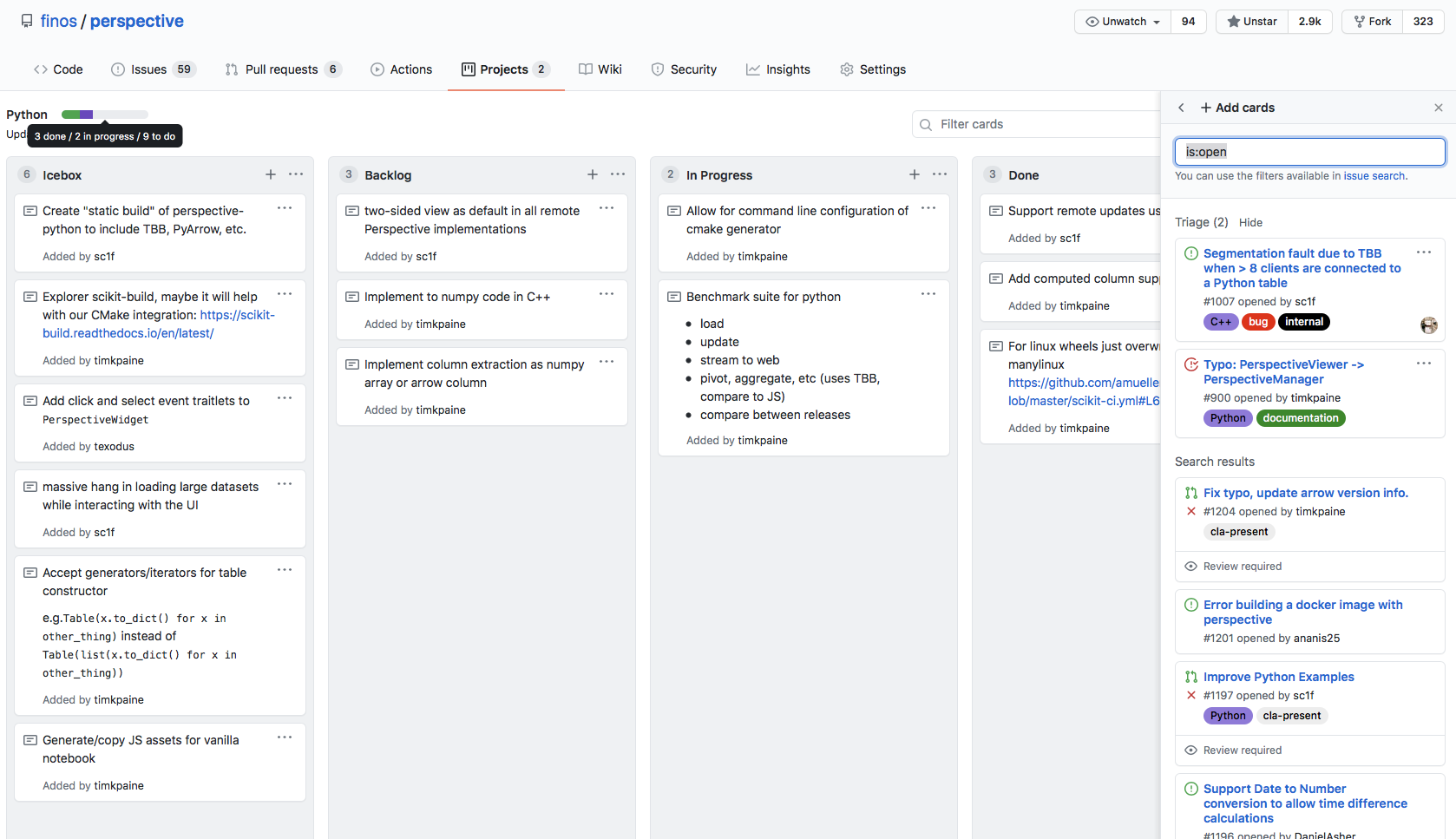Viewport: 1456px width, 839px height.
Task: Open menu for Benchmark suite card
Action: pyautogui.click(x=928, y=294)
